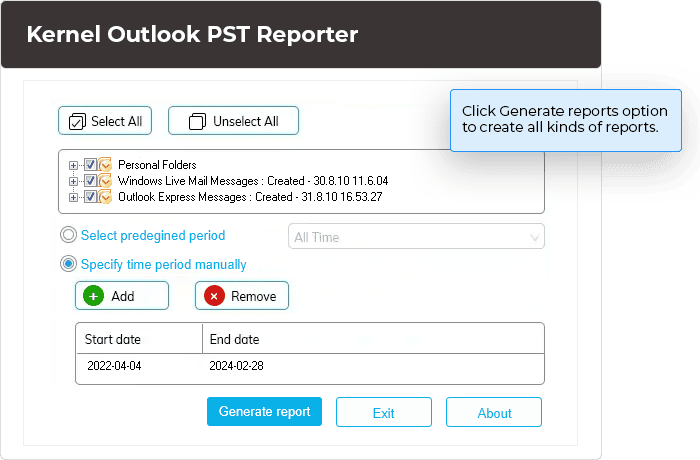This screenshot has height=460, width=700.
Task: Click the Start date column header
Action: 139,339
